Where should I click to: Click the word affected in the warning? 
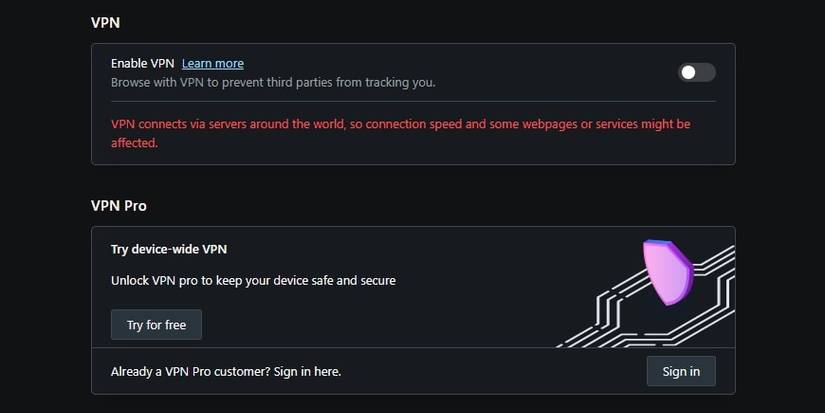click(134, 143)
